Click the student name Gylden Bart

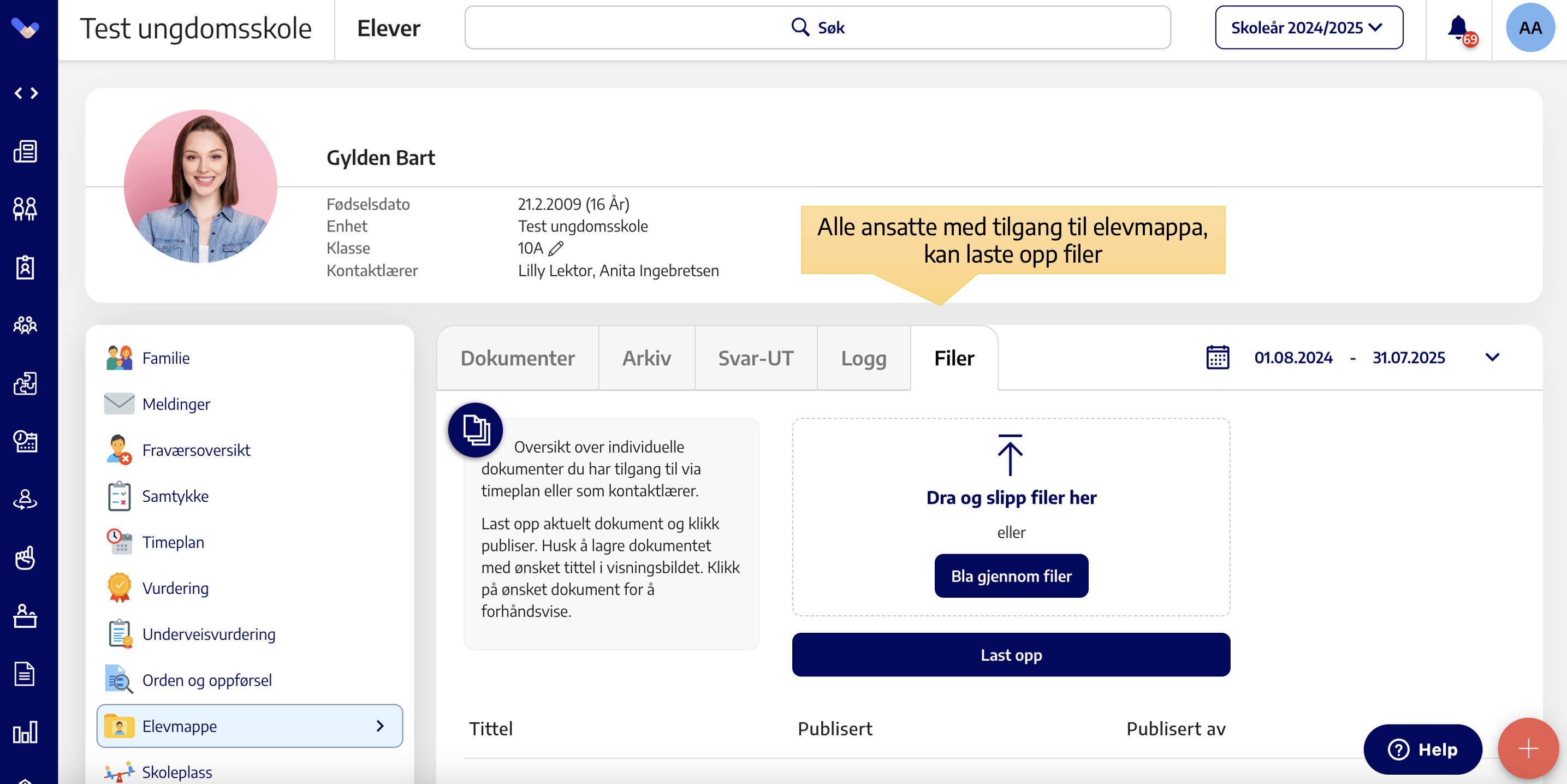point(380,158)
